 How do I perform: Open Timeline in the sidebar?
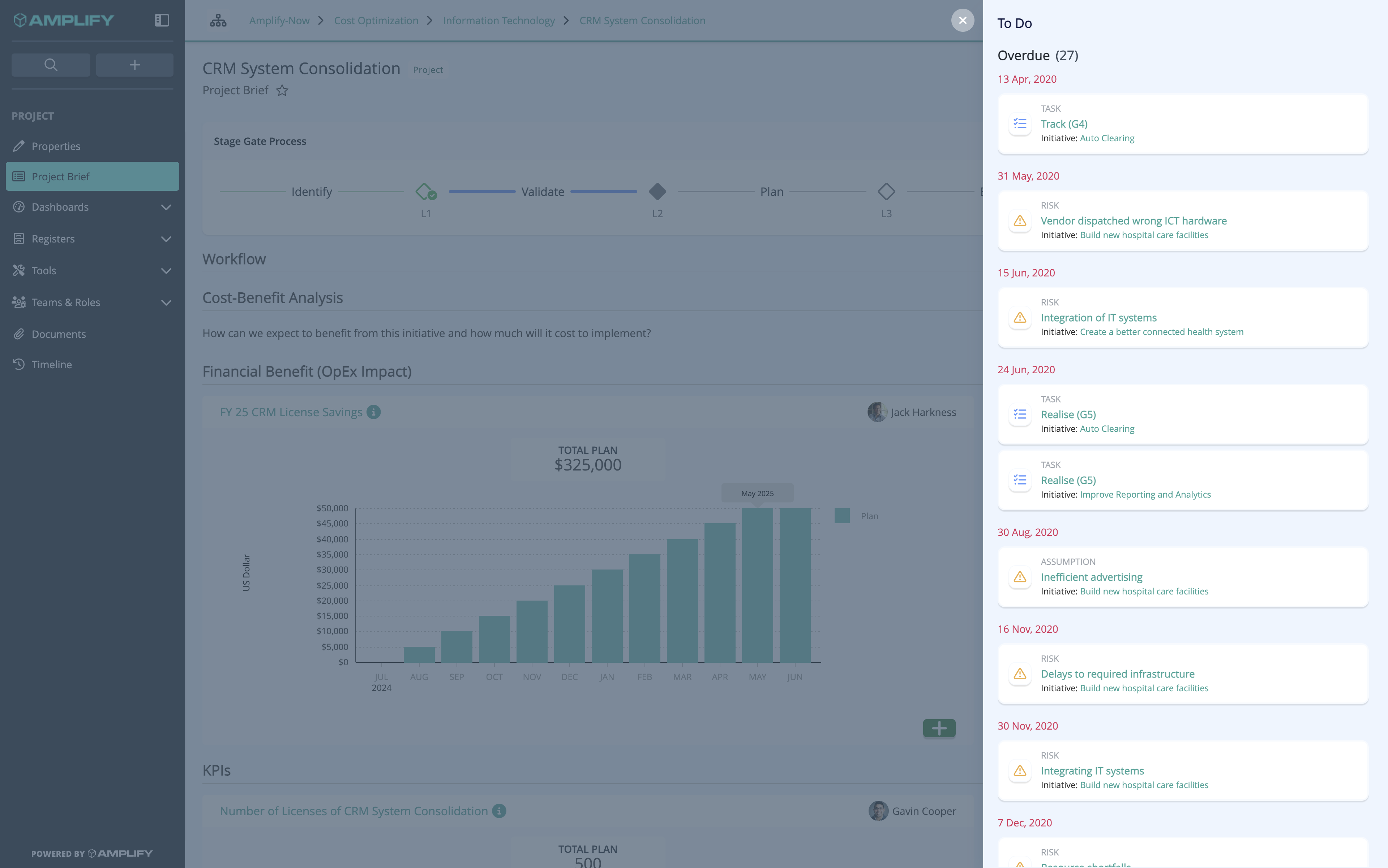93,365
